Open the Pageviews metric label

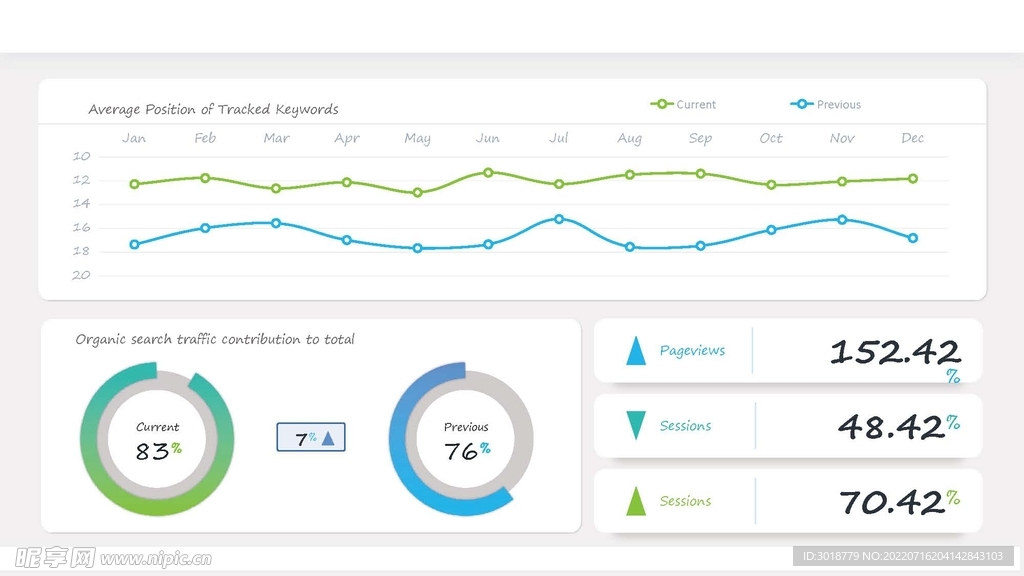pyautogui.click(x=692, y=351)
